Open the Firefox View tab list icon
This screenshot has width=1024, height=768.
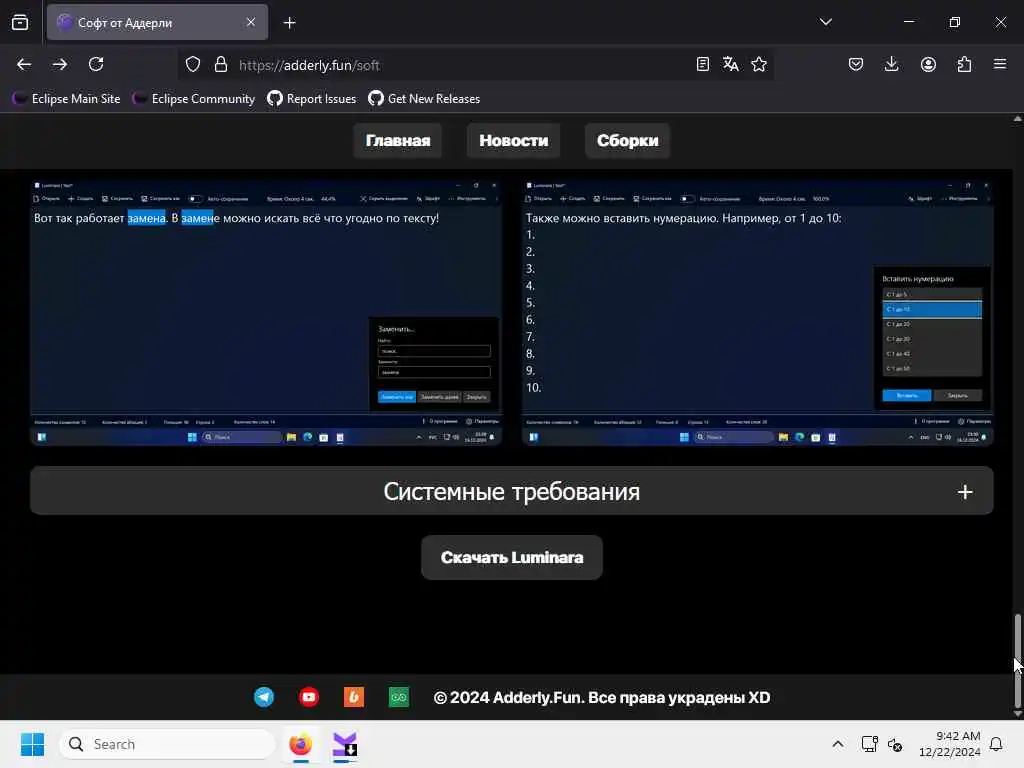point(20,23)
